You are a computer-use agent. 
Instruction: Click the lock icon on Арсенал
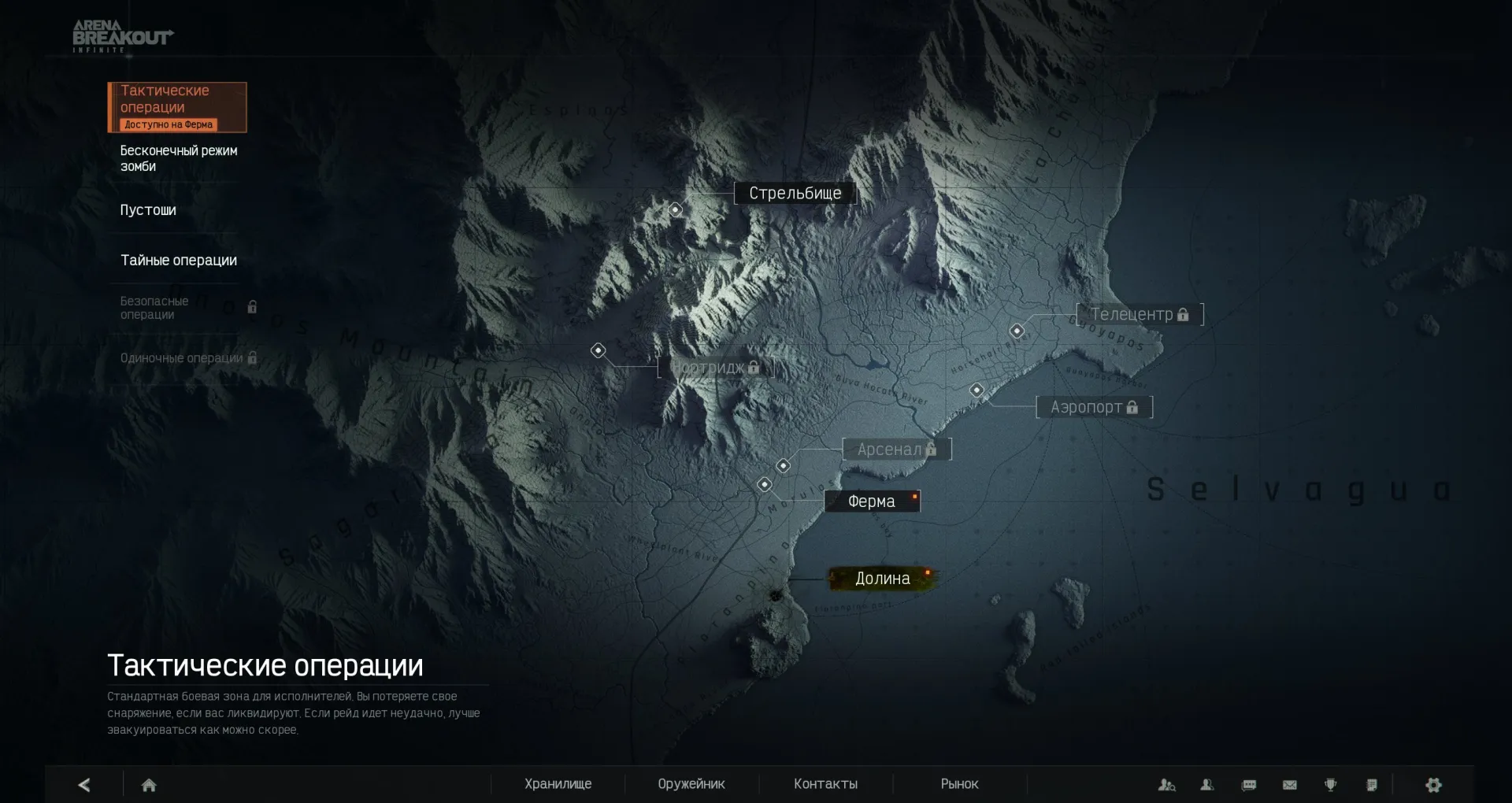pyautogui.click(x=931, y=450)
